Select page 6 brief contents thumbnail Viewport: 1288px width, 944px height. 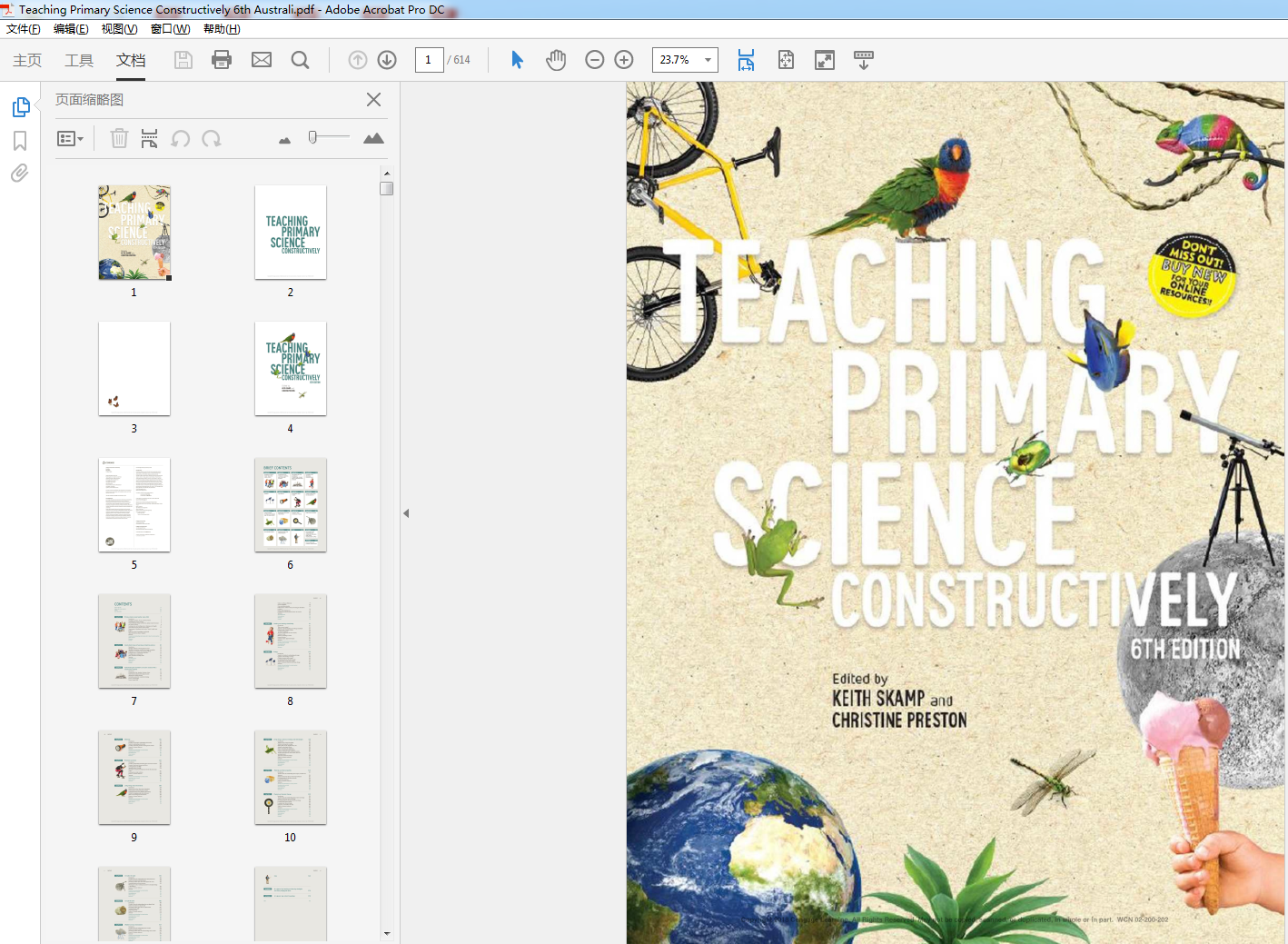(x=291, y=505)
